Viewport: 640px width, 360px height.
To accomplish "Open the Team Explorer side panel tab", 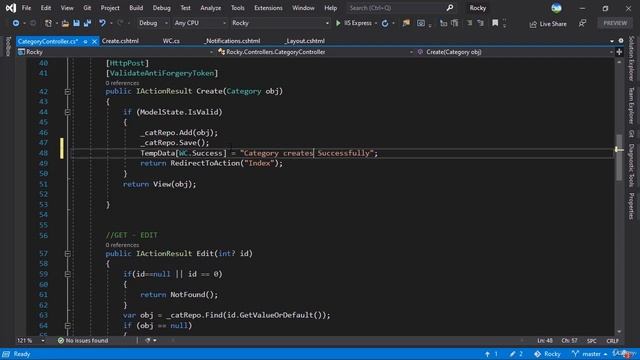I will tap(631, 105).
